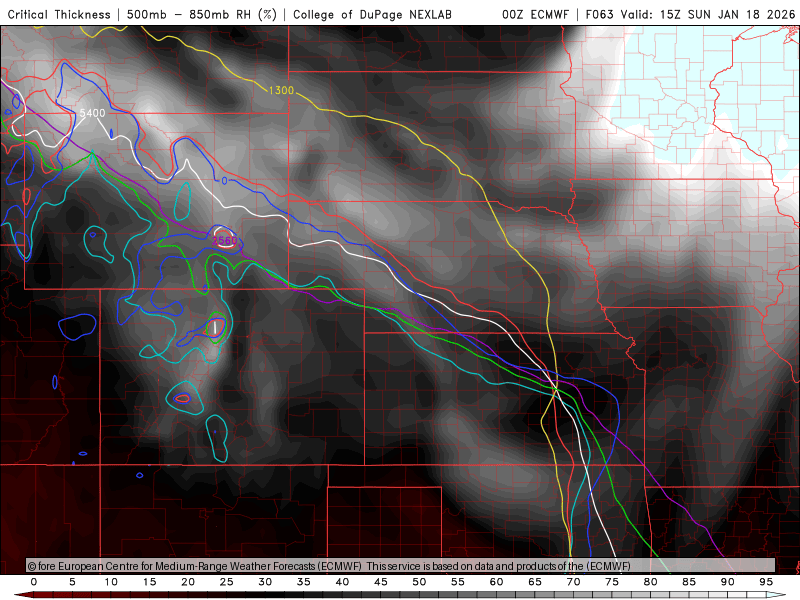This screenshot has height=600, width=800.
Task: Click the "35" value on the color scale
Action: [x=304, y=582]
